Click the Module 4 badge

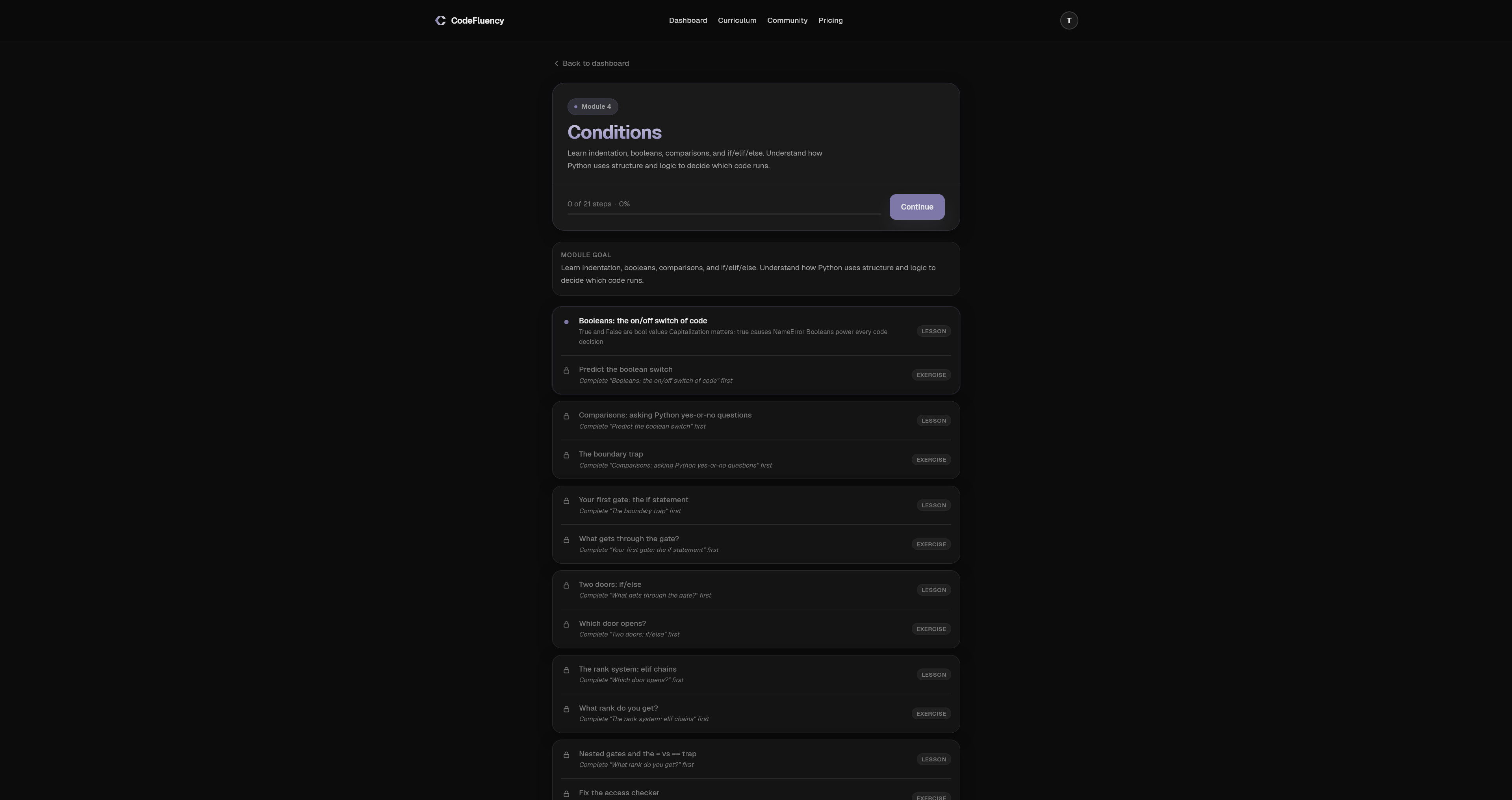click(x=592, y=106)
